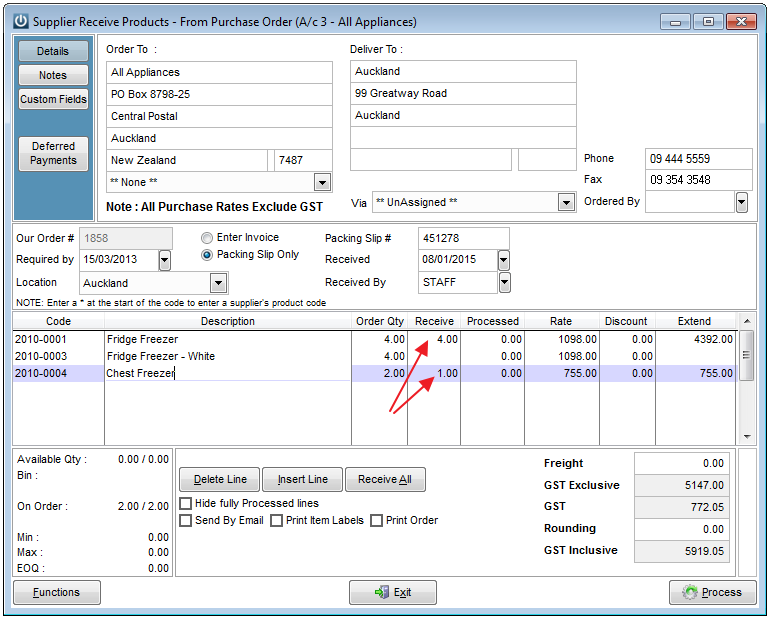
Task: Expand the Received By STAFF dropdown
Action: pos(504,283)
